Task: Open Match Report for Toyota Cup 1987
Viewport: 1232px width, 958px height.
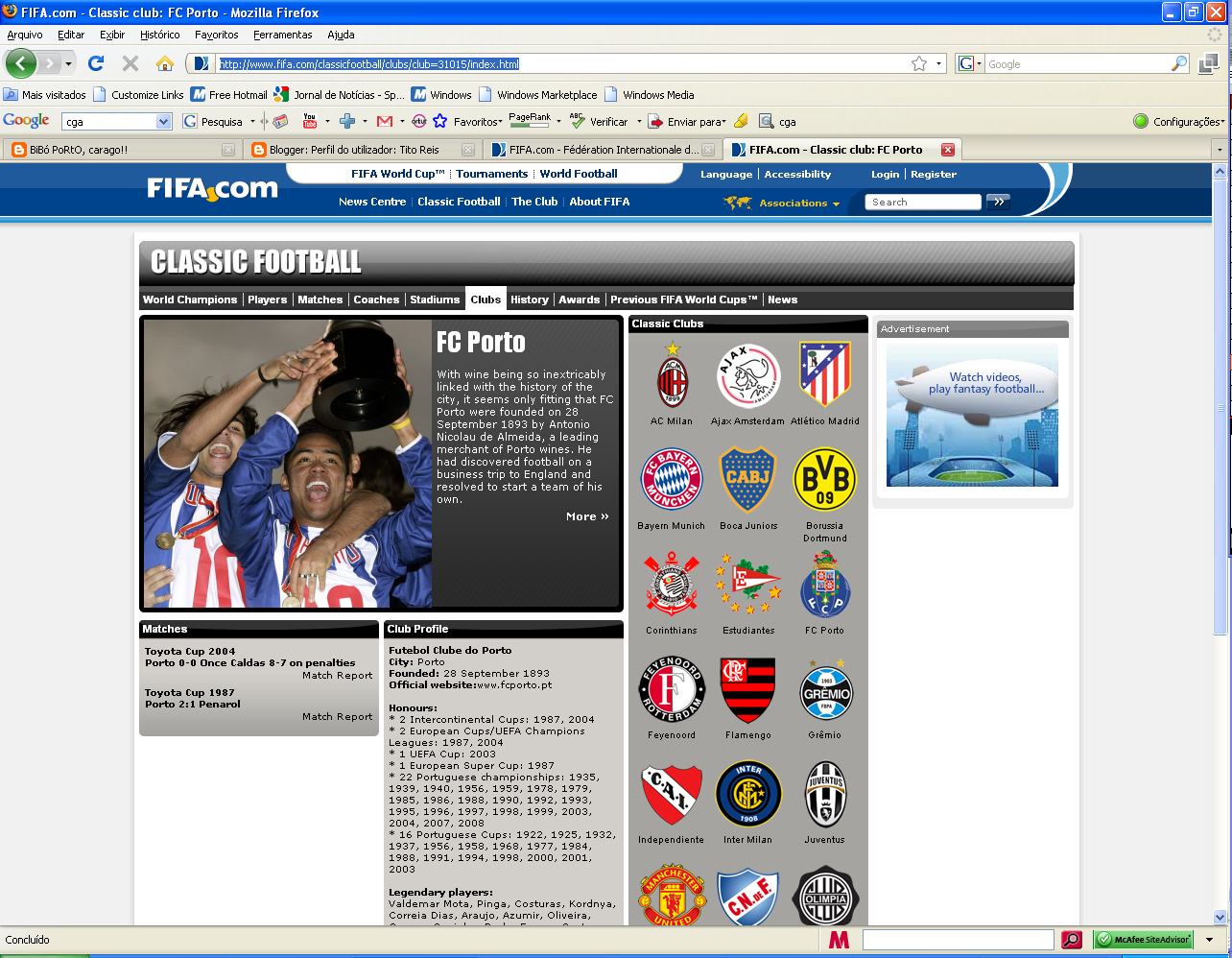Action: point(337,717)
